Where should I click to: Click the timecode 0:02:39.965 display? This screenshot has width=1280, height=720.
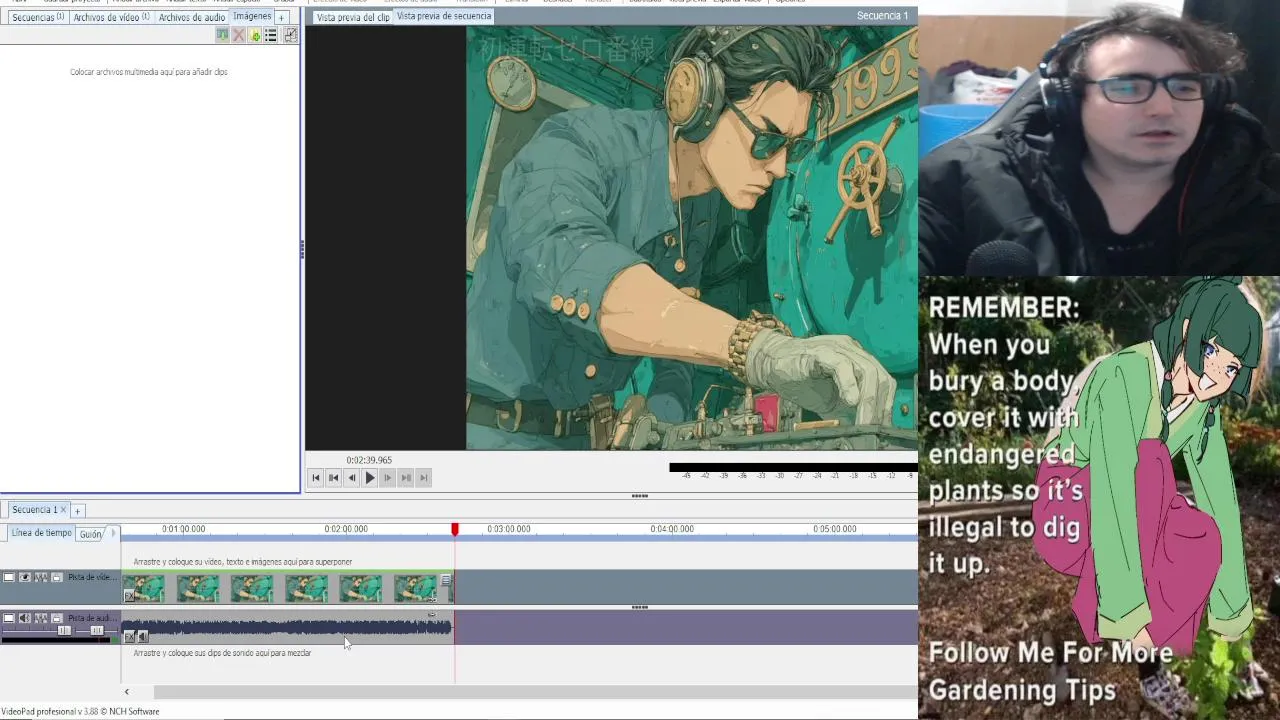click(369, 461)
